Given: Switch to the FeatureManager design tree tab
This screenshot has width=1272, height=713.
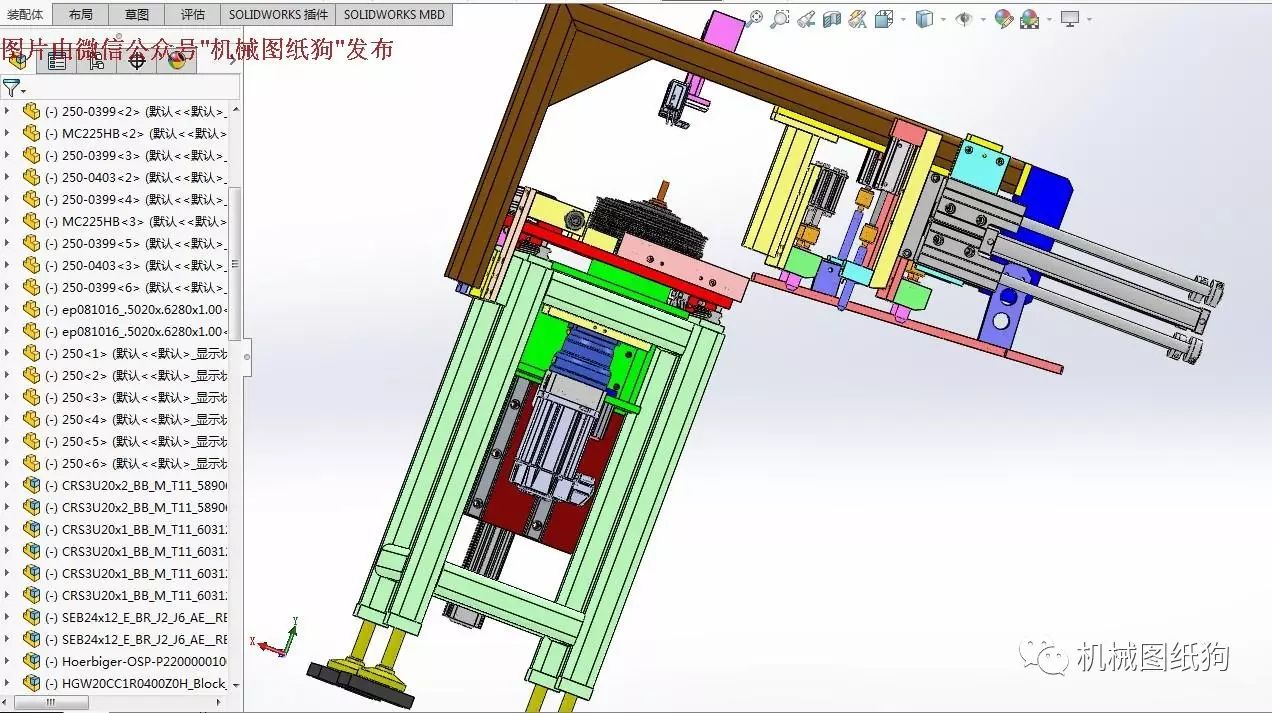Looking at the screenshot, I should click(x=18, y=61).
